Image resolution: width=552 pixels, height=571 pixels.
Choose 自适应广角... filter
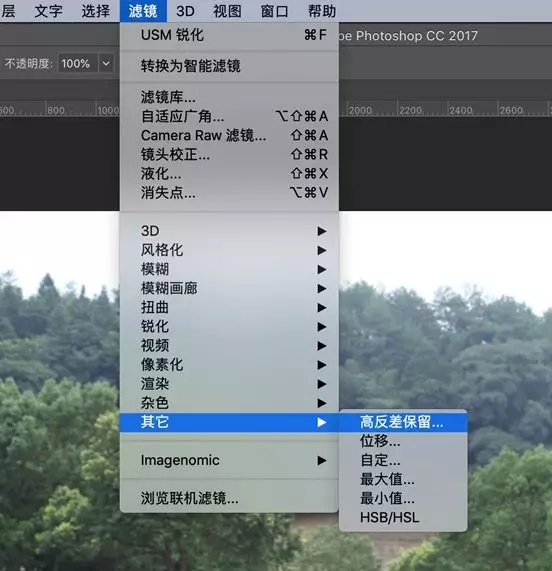pos(229,116)
